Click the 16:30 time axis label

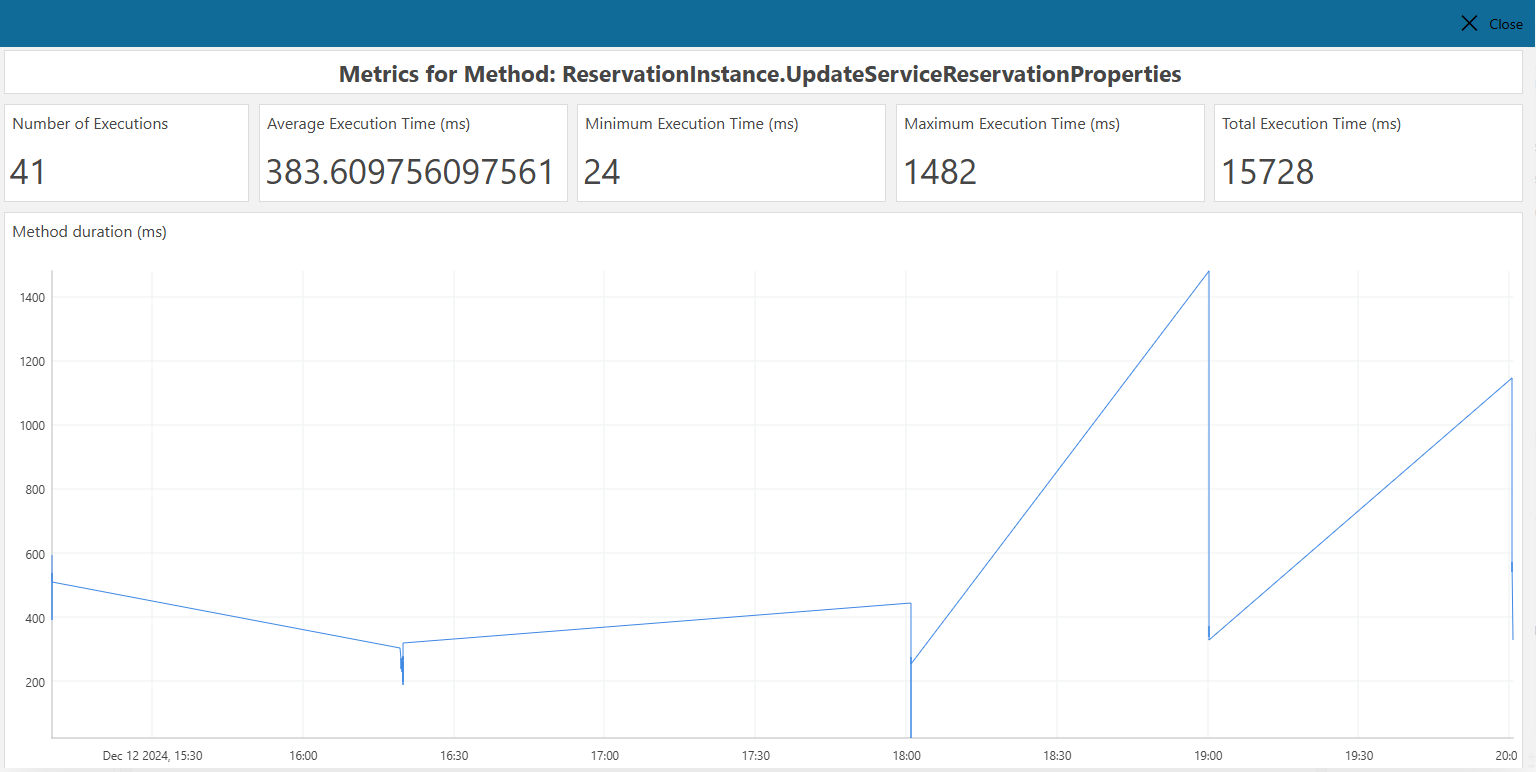coord(454,756)
